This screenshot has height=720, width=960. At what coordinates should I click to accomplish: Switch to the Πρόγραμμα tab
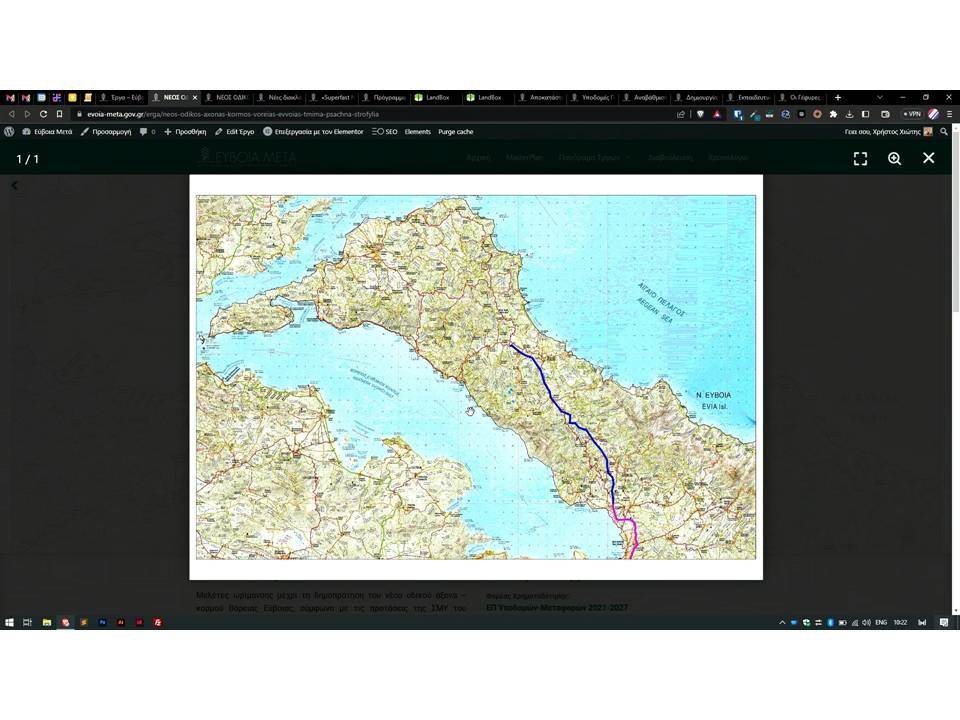[384, 97]
